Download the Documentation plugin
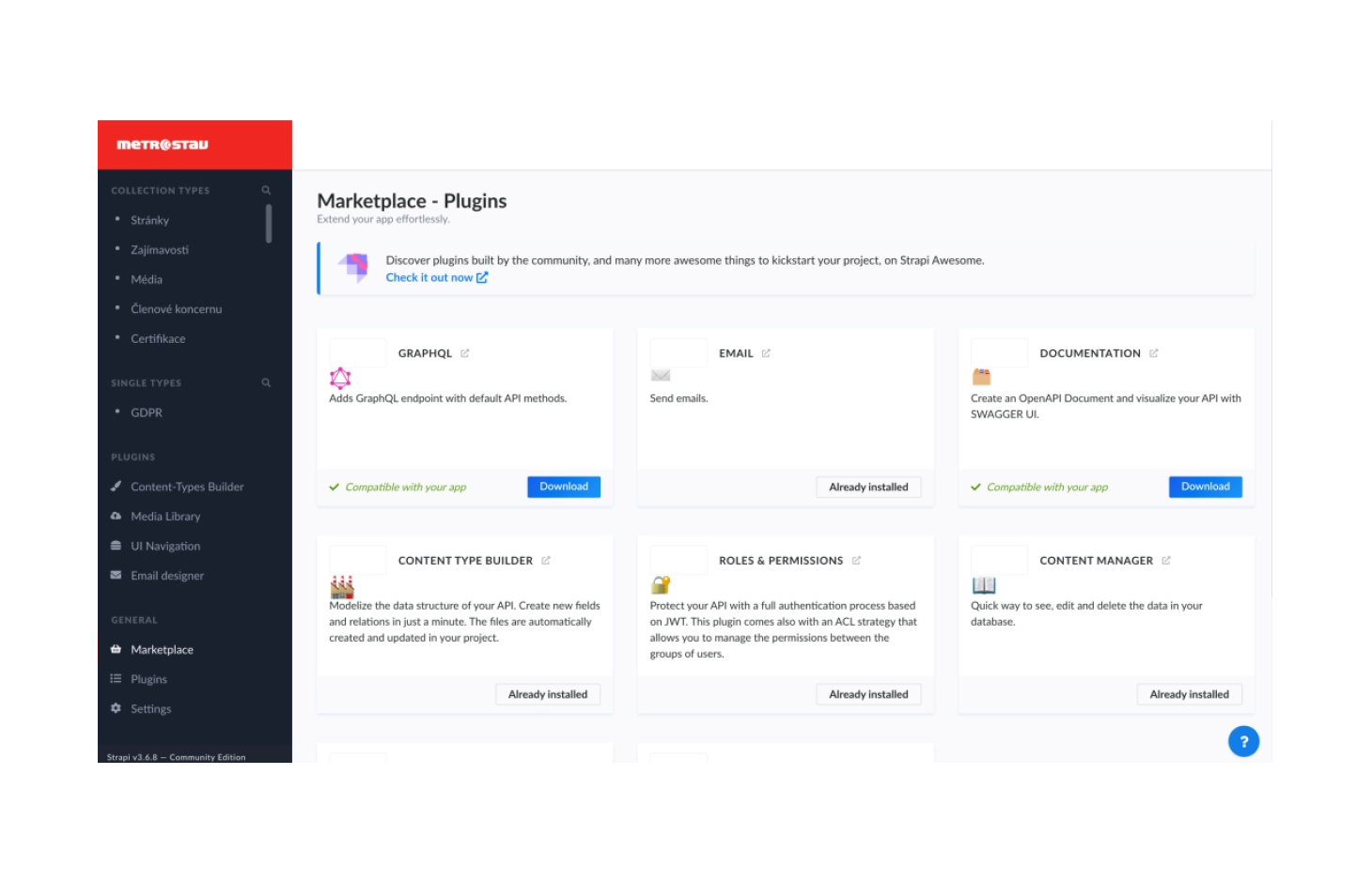The width and height of the screenshot is (1372, 883). [x=1205, y=487]
